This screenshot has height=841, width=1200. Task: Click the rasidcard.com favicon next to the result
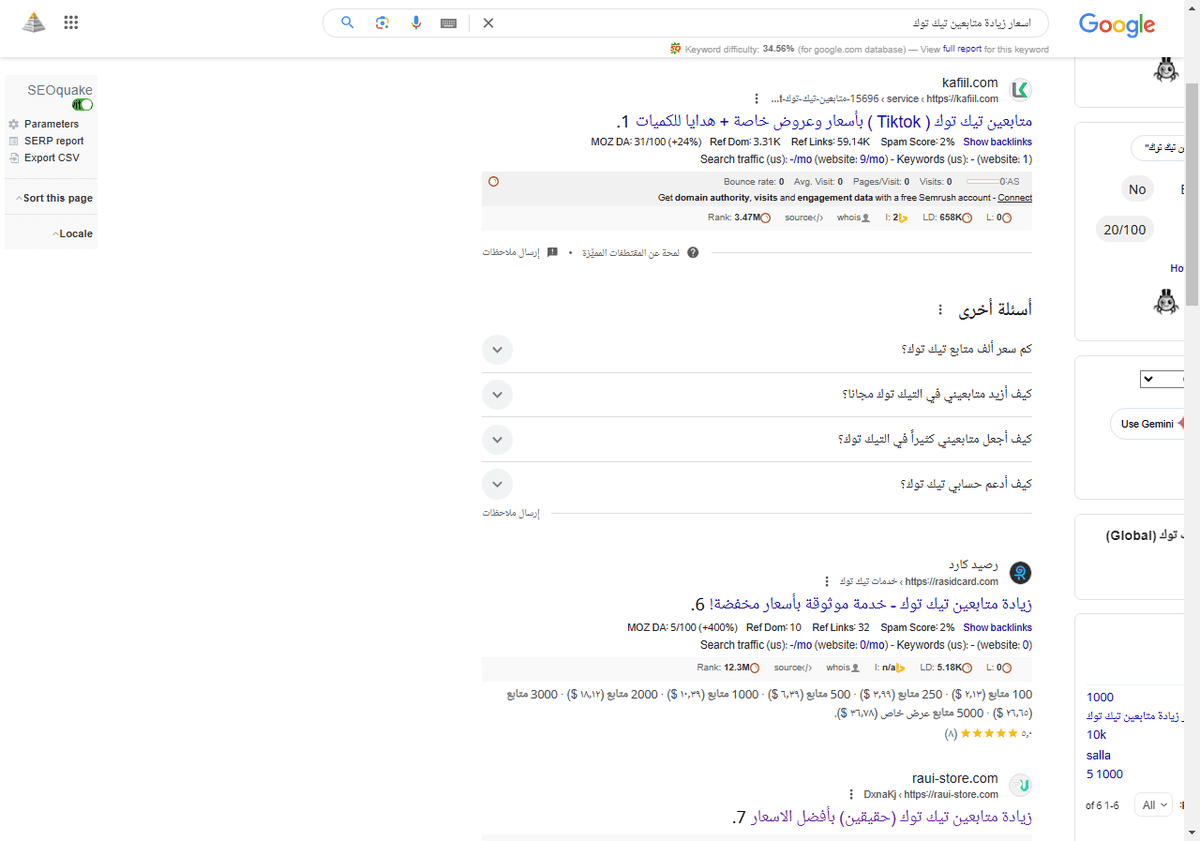tap(1020, 573)
